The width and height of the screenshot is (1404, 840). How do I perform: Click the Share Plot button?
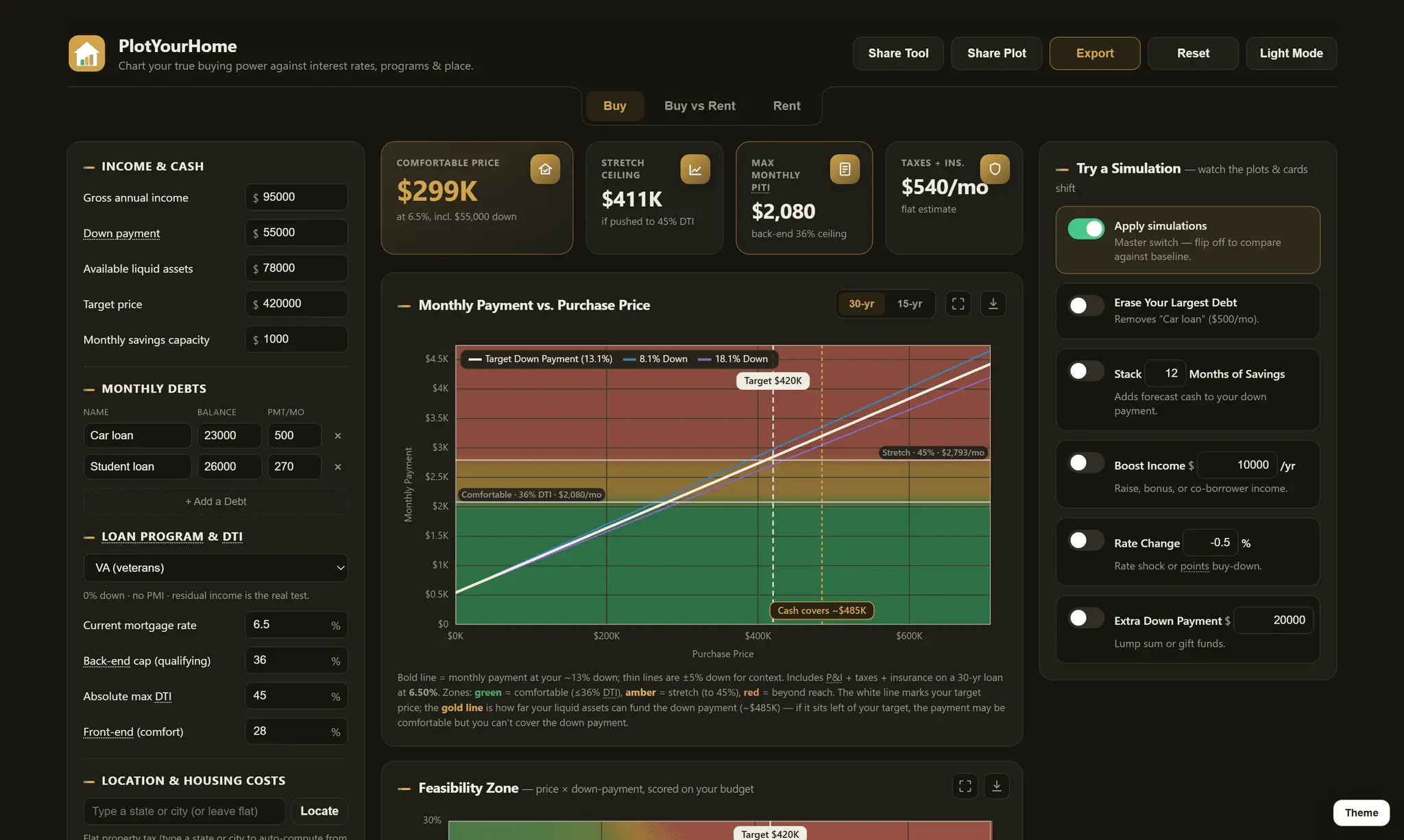(x=997, y=53)
